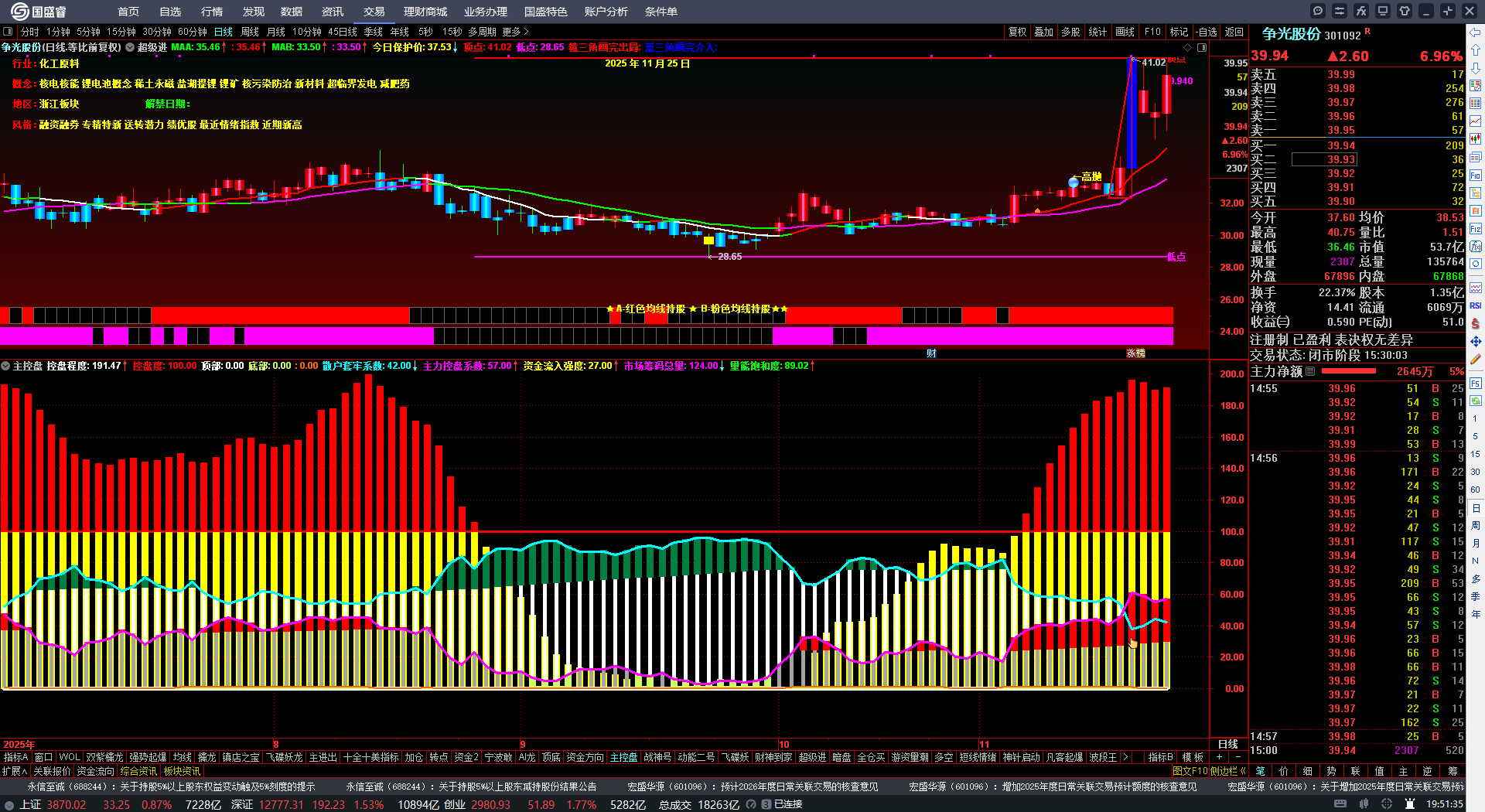The width and height of the screenshot is (1485, 812).
Task: Open the skin theme shirt icon
Action: (1405, 11)
